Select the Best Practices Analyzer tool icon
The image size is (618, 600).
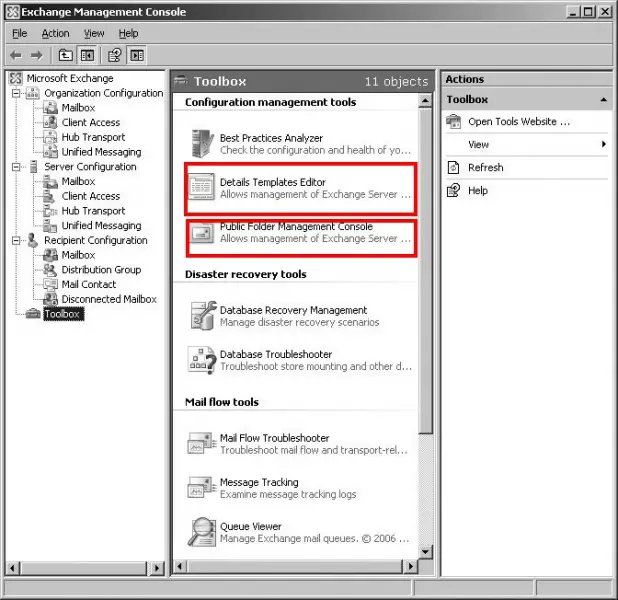(202, 144)
